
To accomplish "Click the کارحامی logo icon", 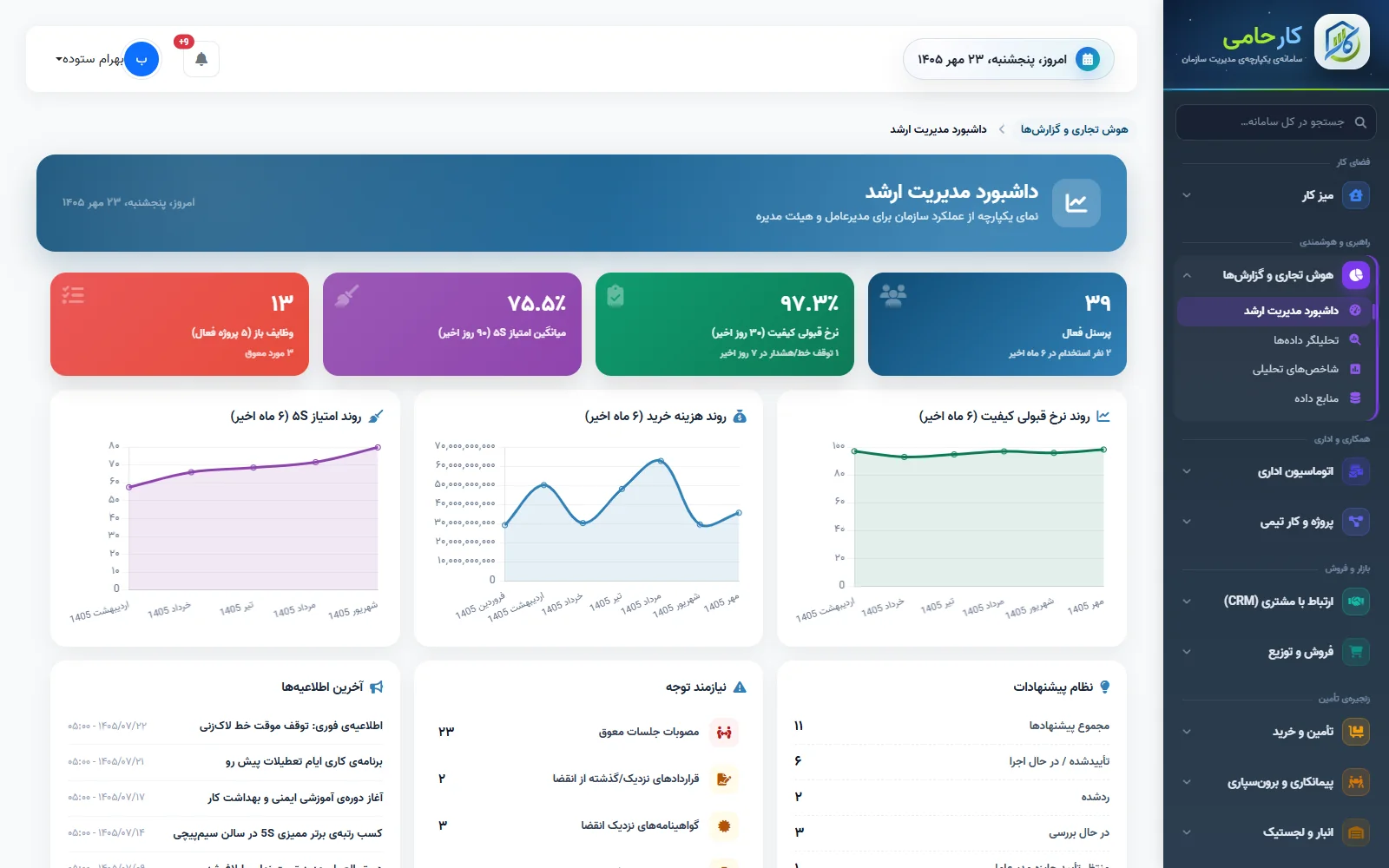I will [1341, 42].
